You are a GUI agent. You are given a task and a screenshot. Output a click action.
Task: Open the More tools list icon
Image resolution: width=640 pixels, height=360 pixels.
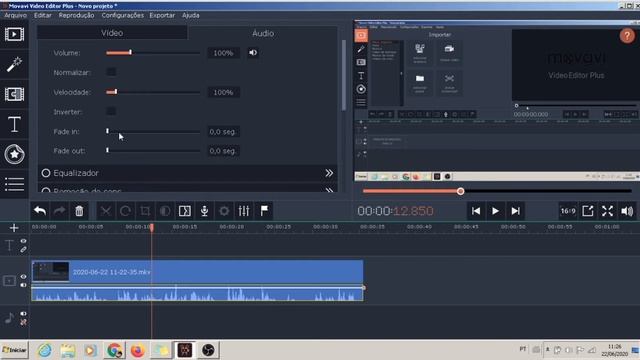[x=14, y=184]
